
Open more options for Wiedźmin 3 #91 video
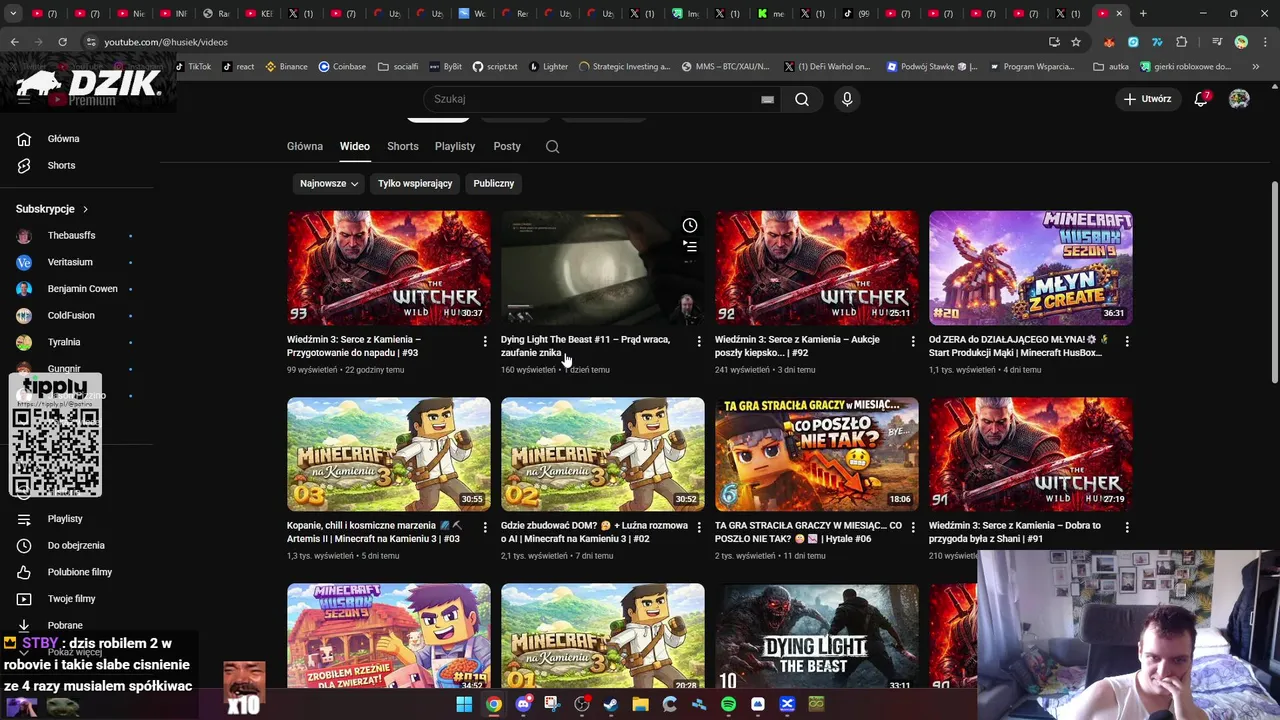1127,527
